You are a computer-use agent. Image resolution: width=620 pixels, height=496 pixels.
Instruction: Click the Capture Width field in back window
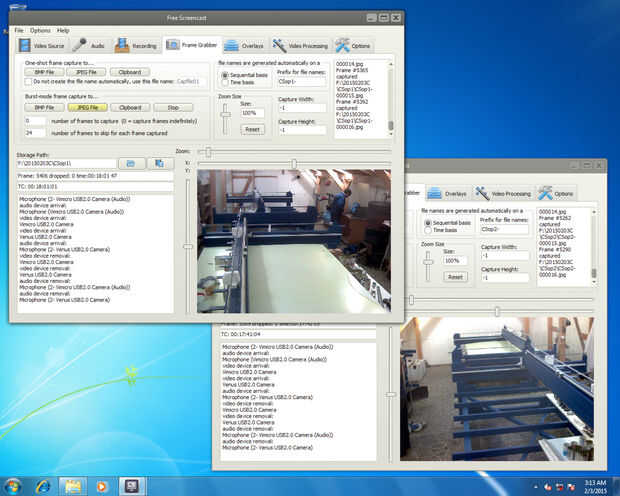pos(506,255)
